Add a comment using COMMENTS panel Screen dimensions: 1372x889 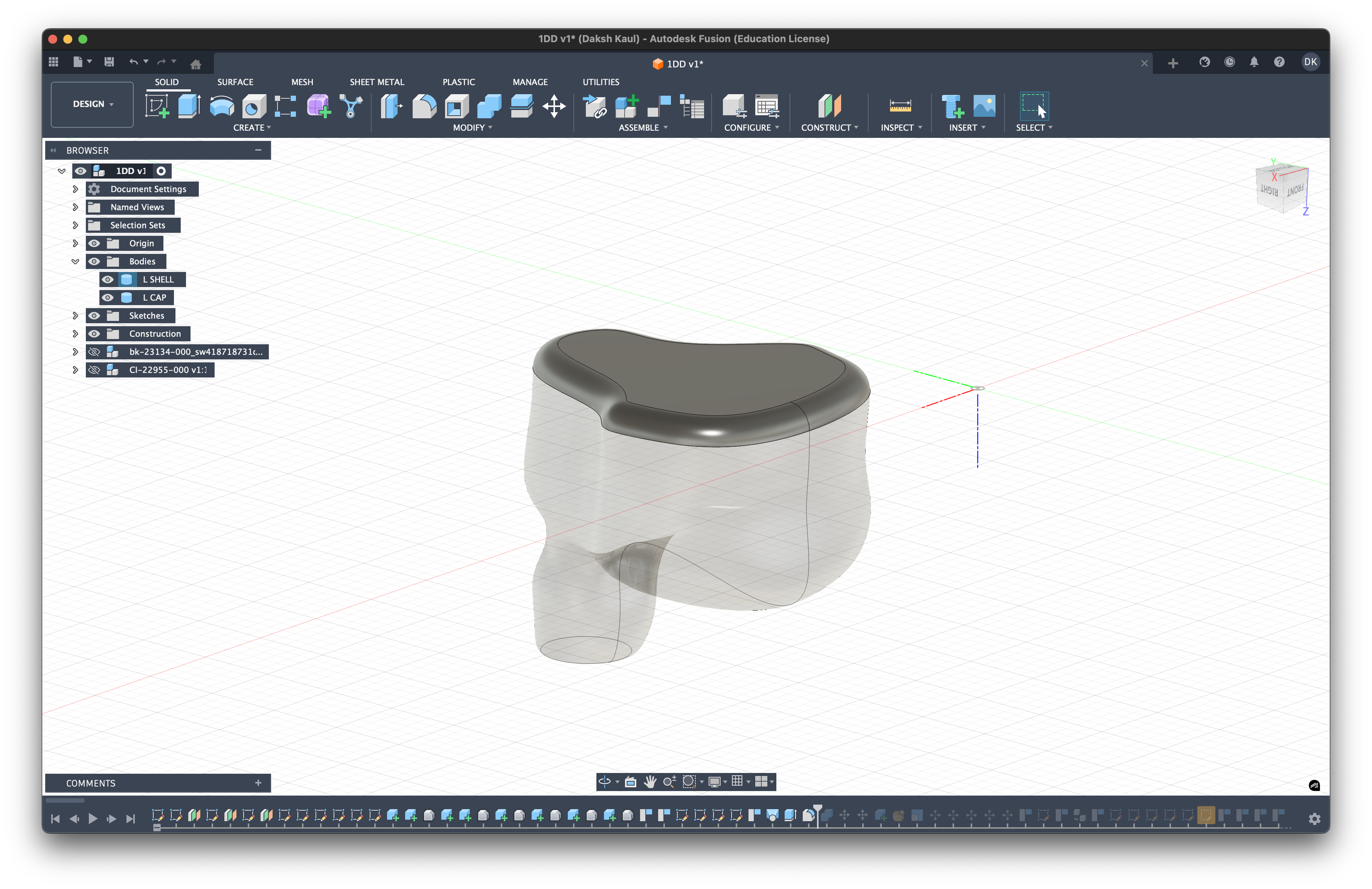coord(258,783)
